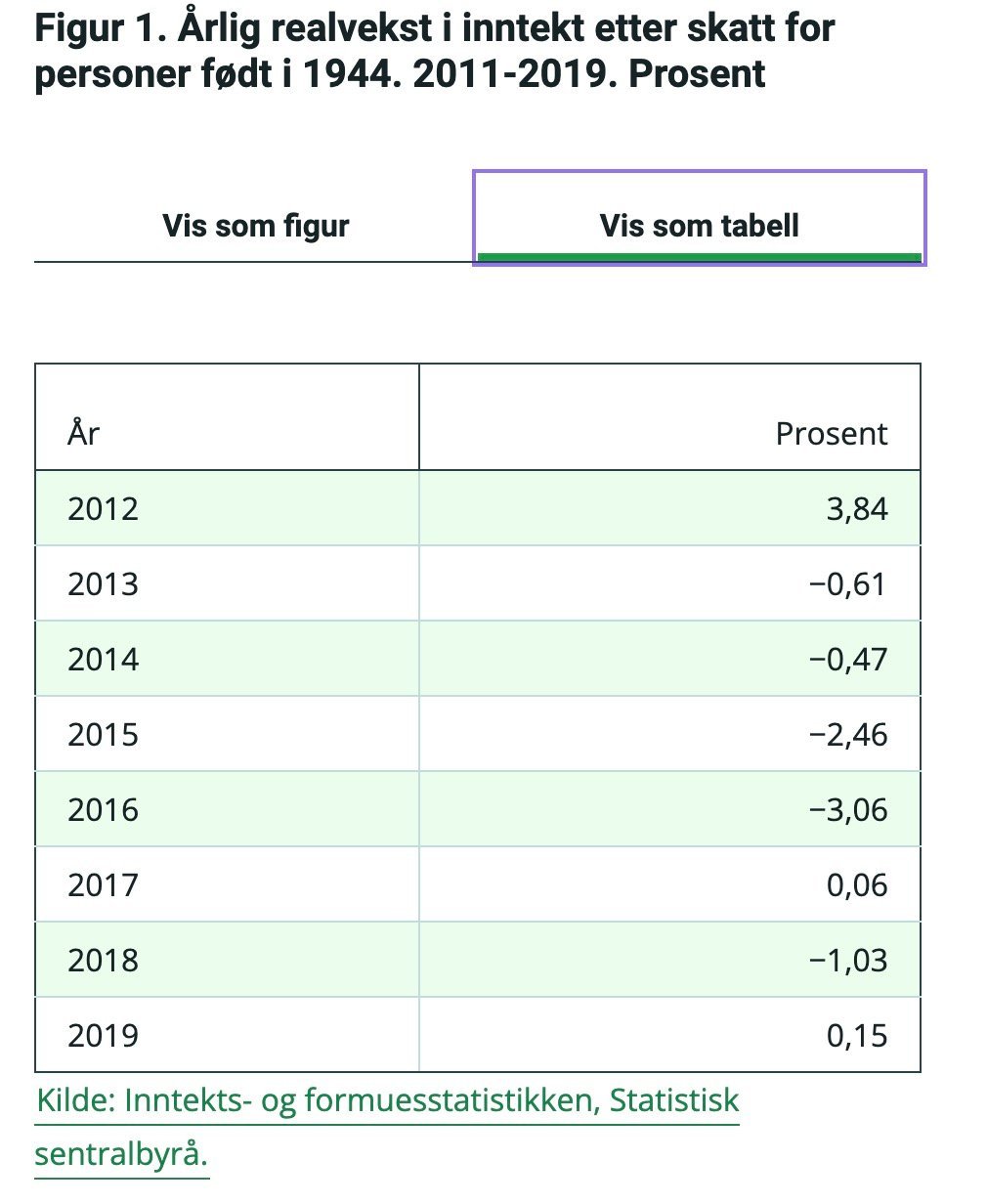
Task: Select the 2014 year cell
Action: coord(227,659)
